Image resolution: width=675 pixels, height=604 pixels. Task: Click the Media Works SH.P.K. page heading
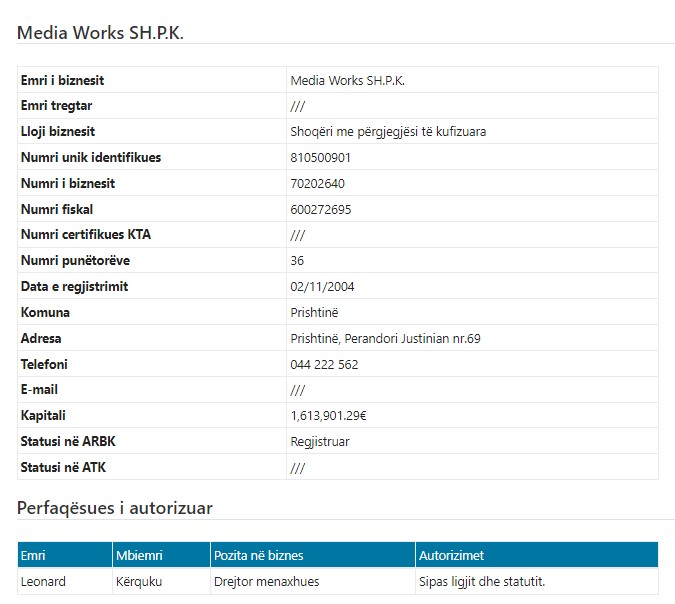tap(100, 32)
